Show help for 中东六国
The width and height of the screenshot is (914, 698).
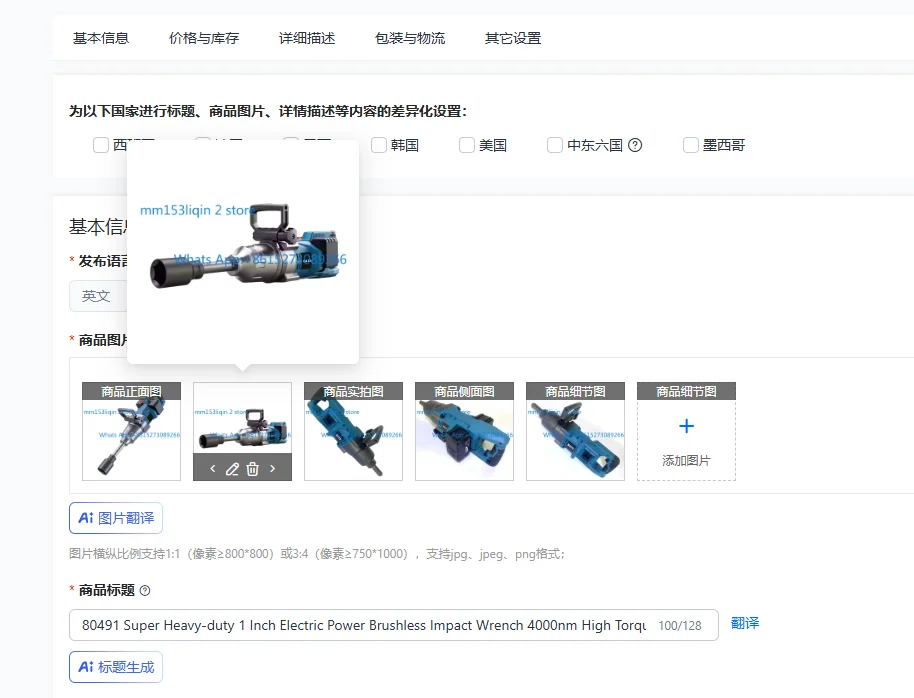click(635, 145)
